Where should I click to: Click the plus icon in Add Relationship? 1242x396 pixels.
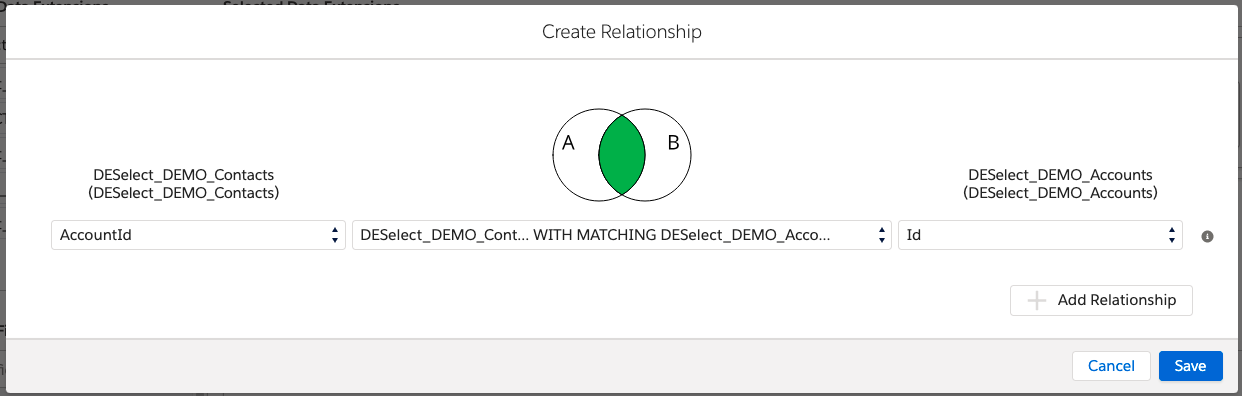pos(1037,300)
